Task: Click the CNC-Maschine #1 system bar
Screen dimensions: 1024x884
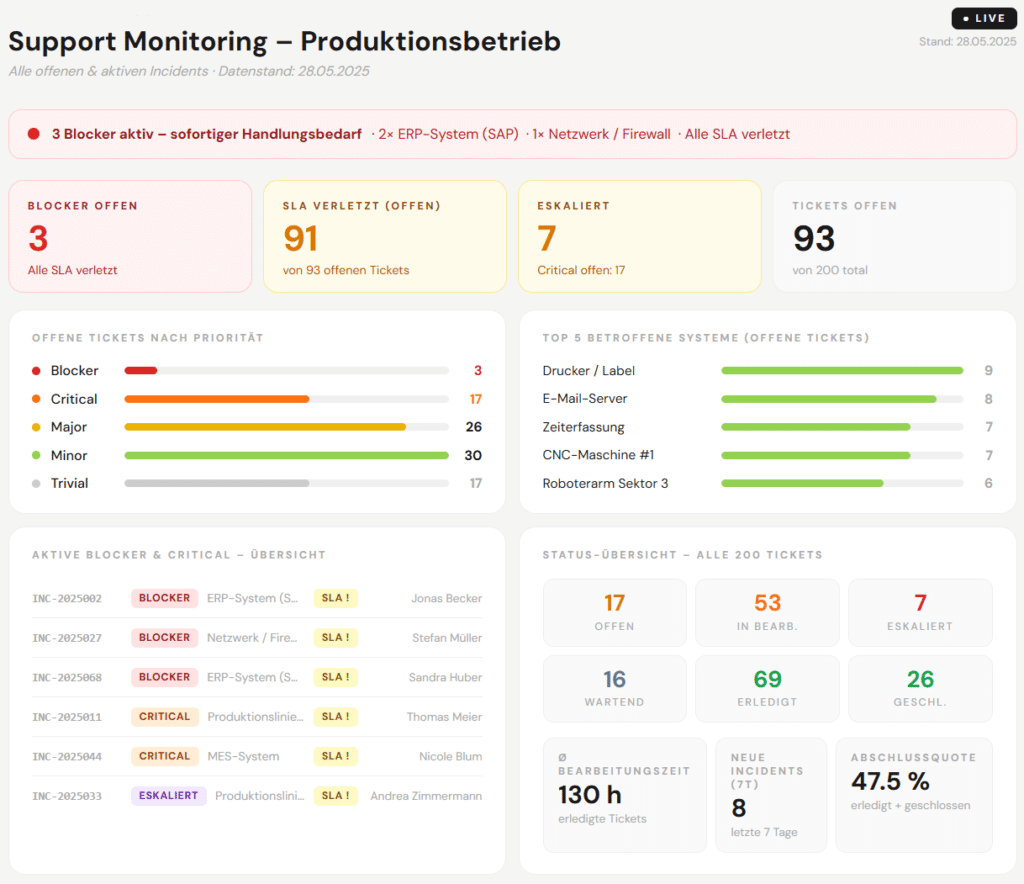Action: [842, 455]
